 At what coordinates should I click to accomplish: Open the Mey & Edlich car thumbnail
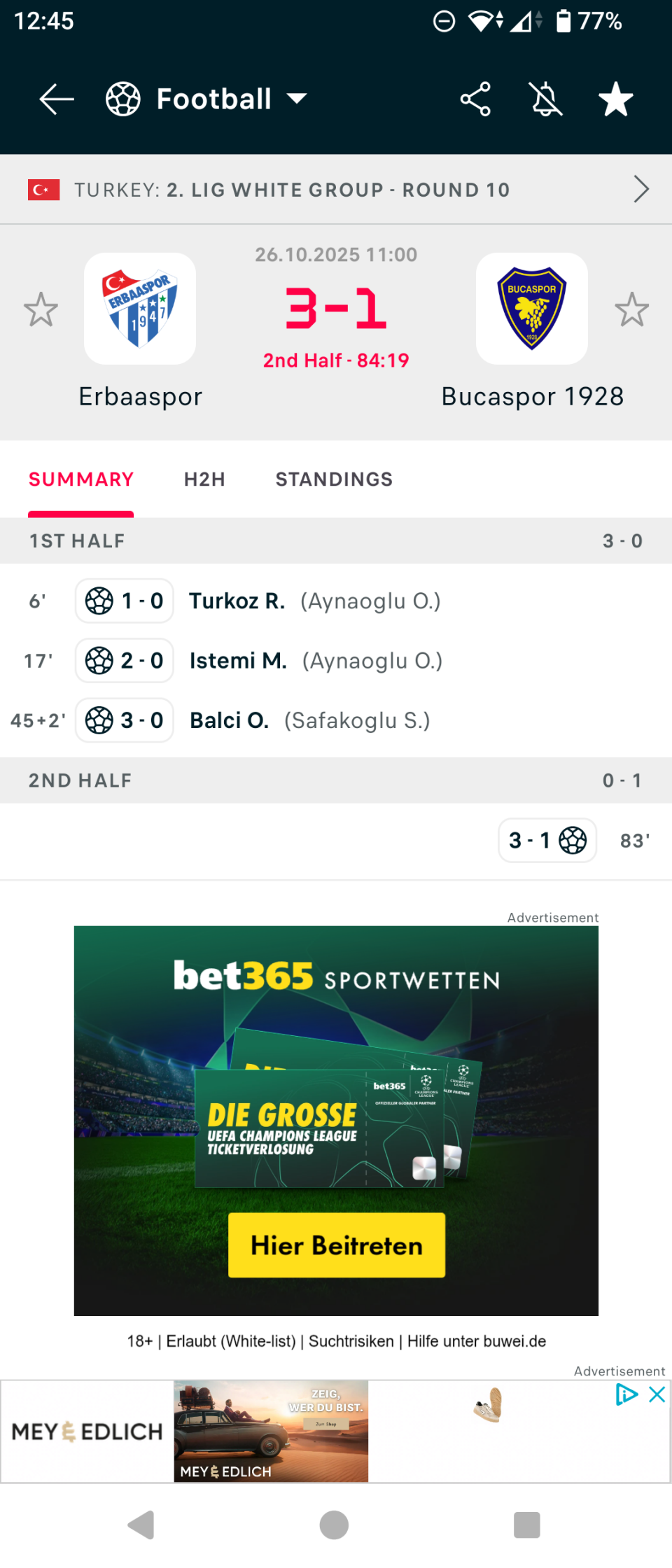[x=271, y=1431]
